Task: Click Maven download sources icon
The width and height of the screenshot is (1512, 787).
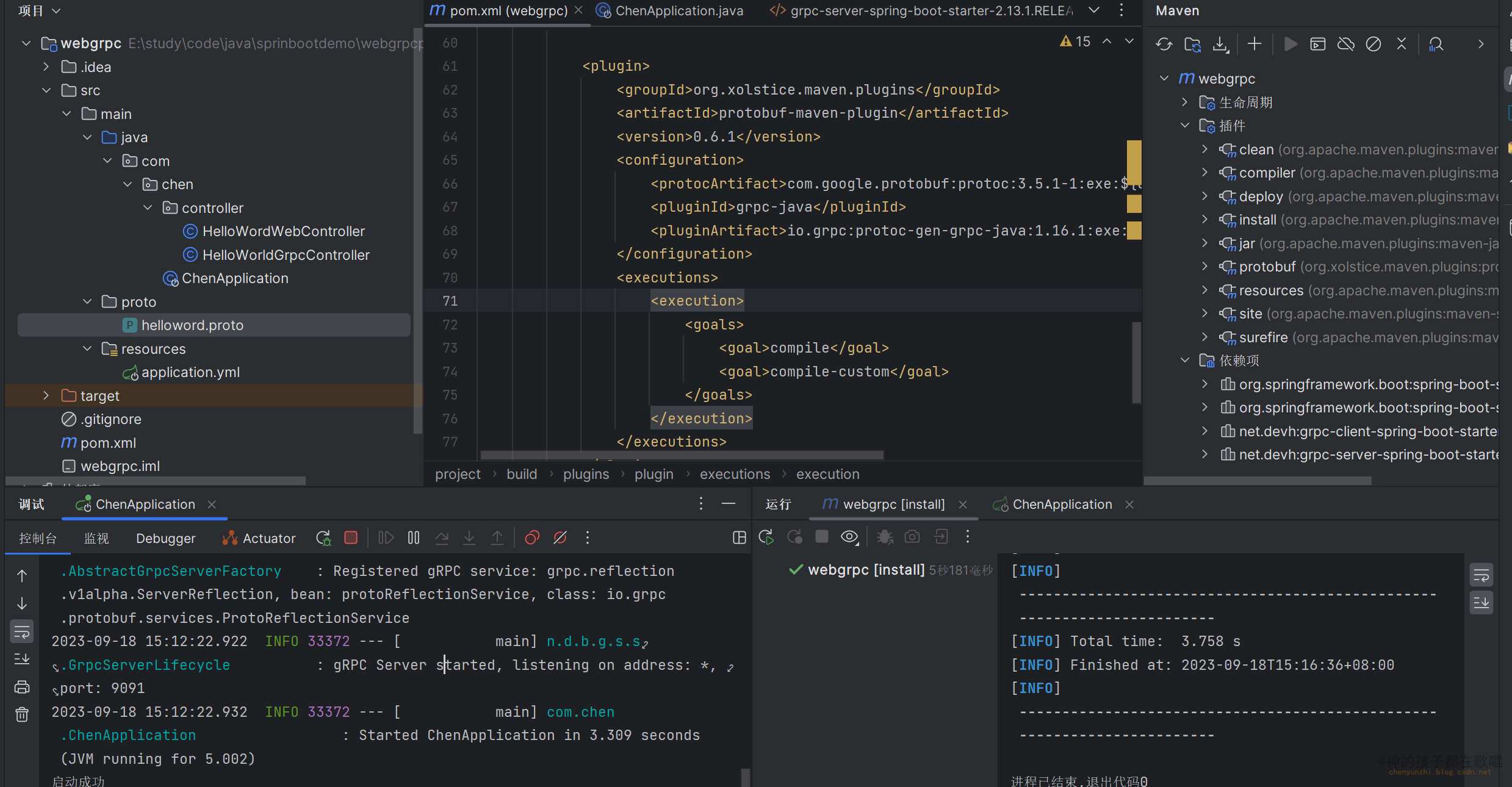Action: tap(1220, 44)
